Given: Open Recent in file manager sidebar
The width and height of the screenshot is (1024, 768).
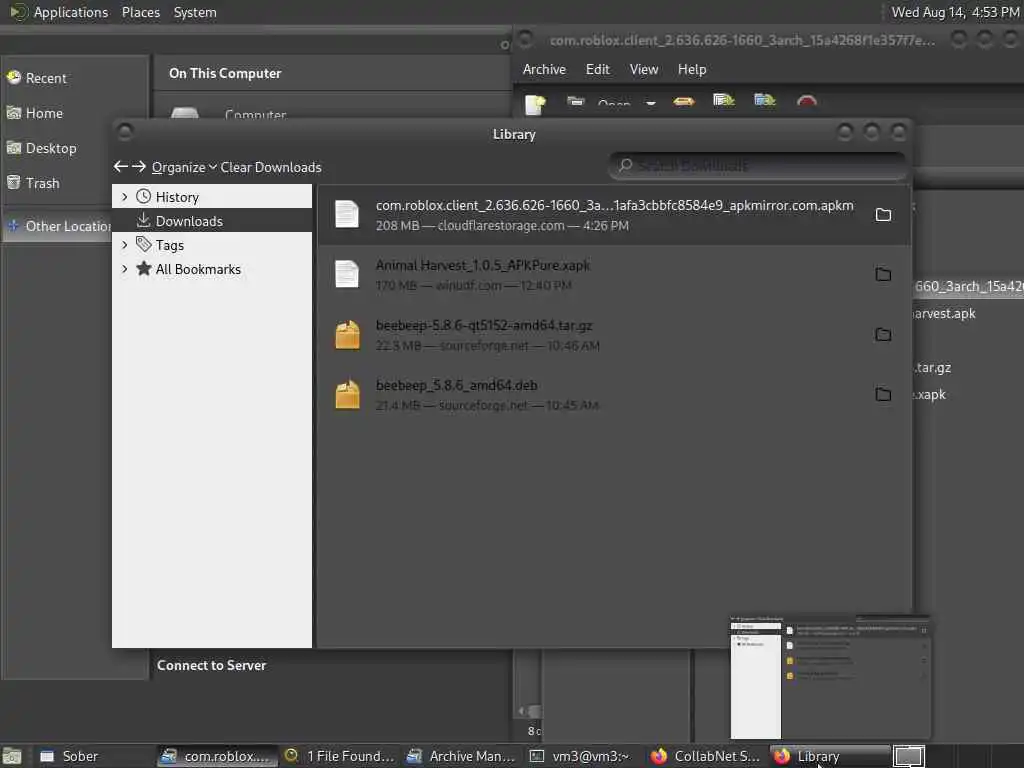Looking at the screenshot, I should click(74, 78).
